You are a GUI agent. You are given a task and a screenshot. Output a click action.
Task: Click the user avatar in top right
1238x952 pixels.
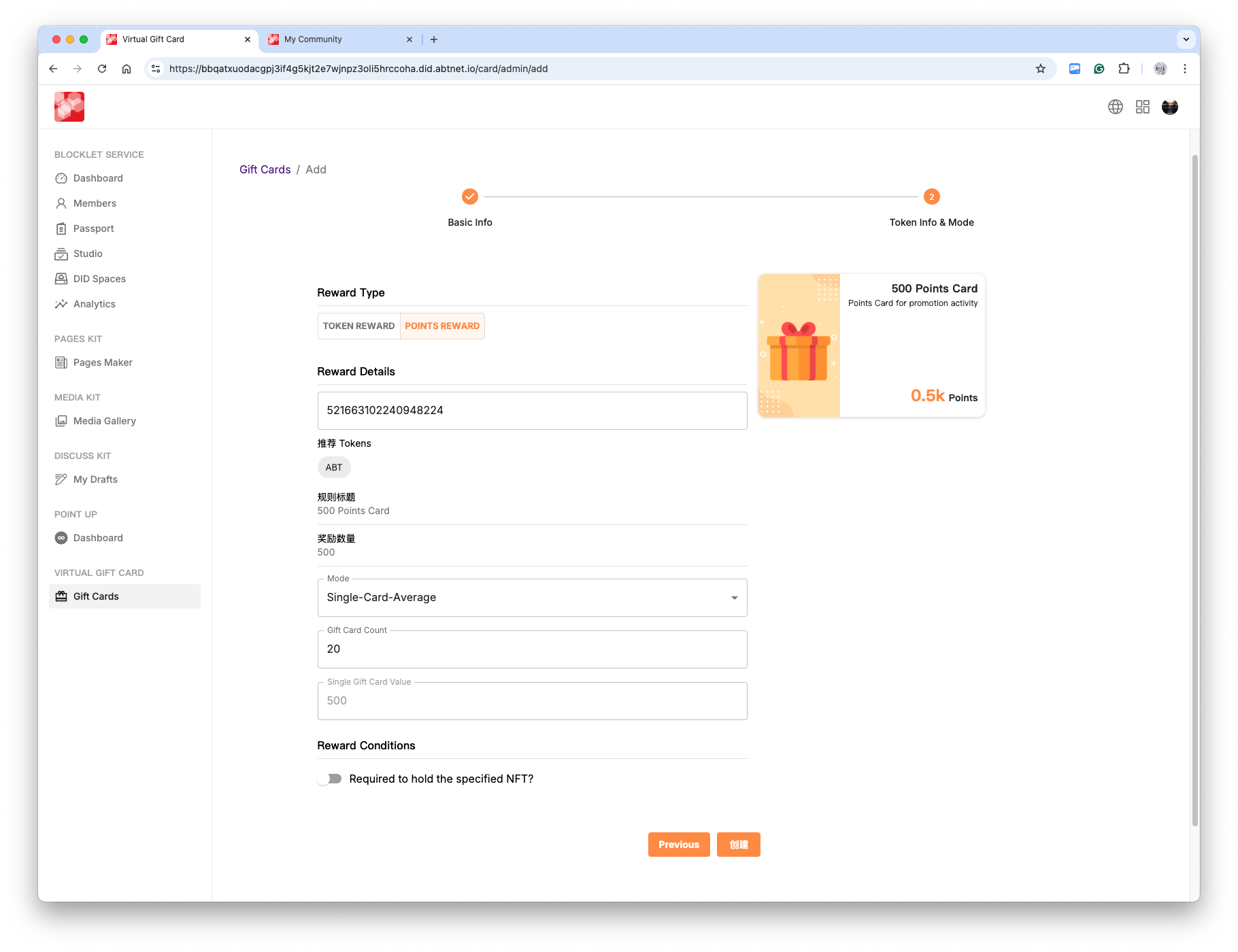tap(1169, 107)
